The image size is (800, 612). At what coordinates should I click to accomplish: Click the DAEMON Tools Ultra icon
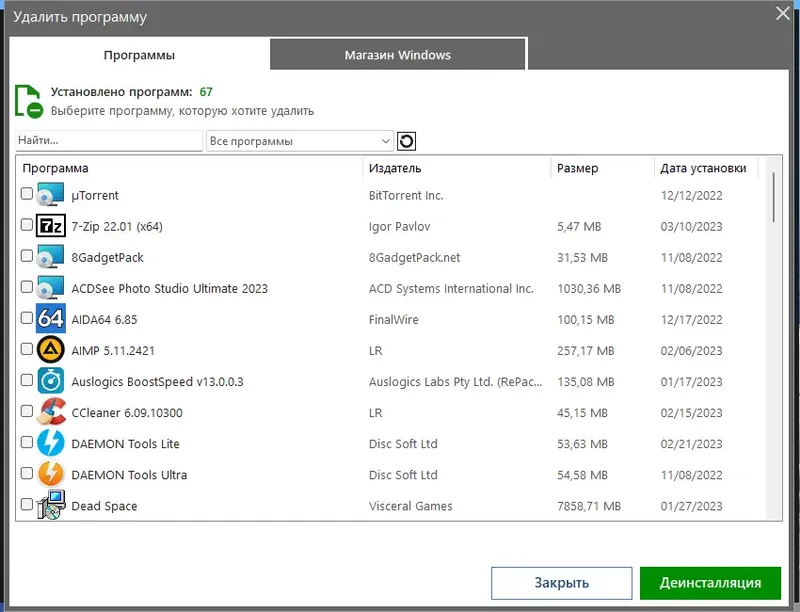tap(50, 474)
